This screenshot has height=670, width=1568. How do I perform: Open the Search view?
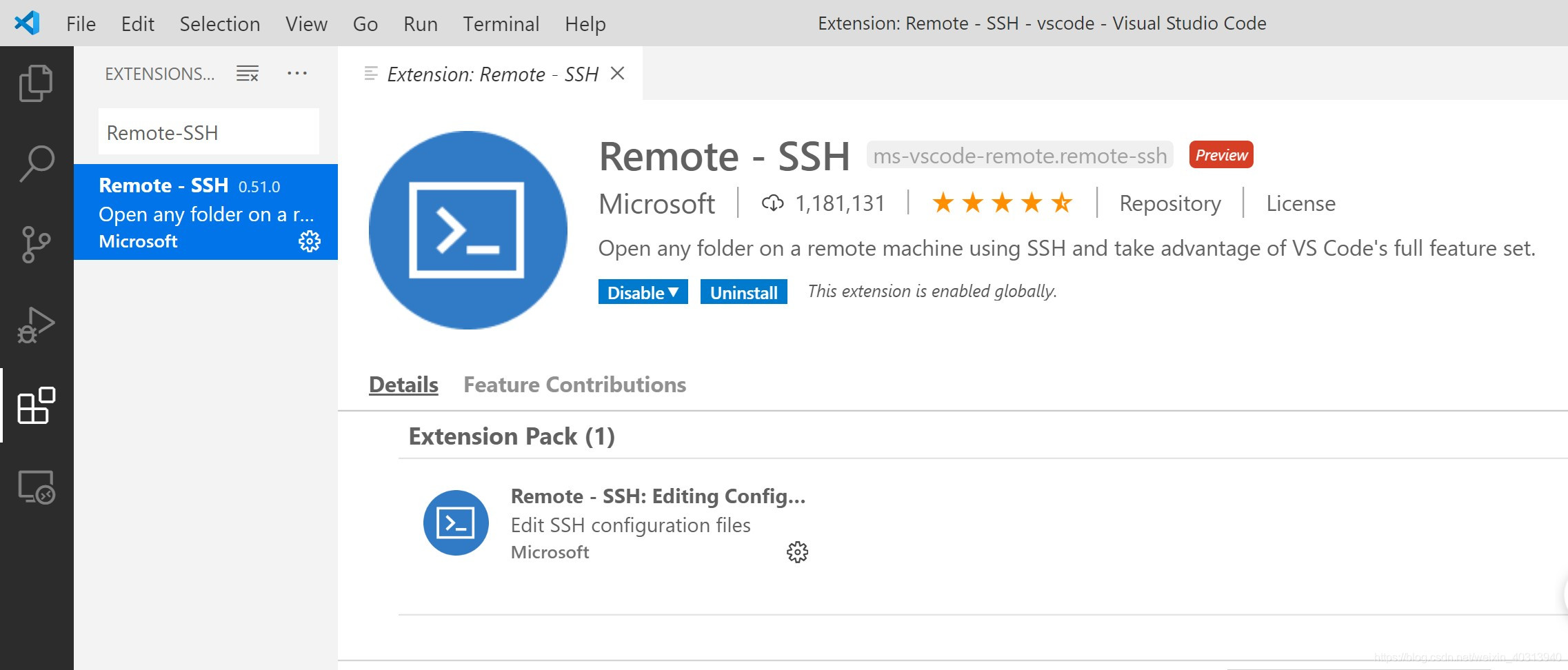click(x=36, y=163)
